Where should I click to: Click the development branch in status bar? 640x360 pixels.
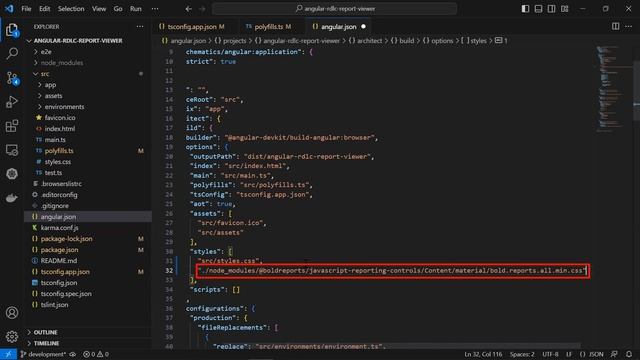click(x=44, y=354)
